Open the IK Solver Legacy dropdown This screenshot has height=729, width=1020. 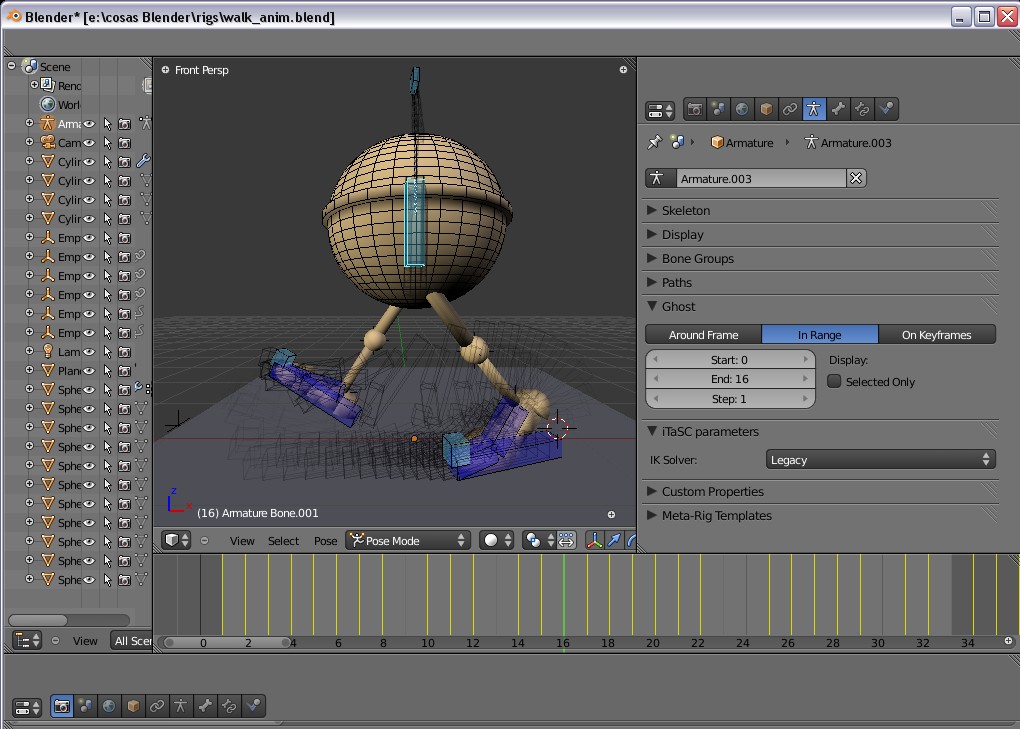[x=880, y=460]
